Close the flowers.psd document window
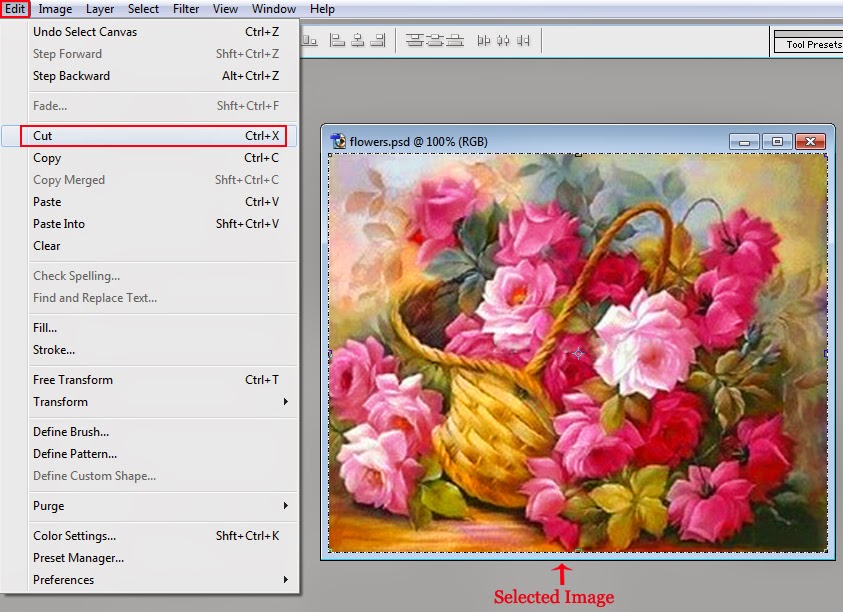 (810, 141)
